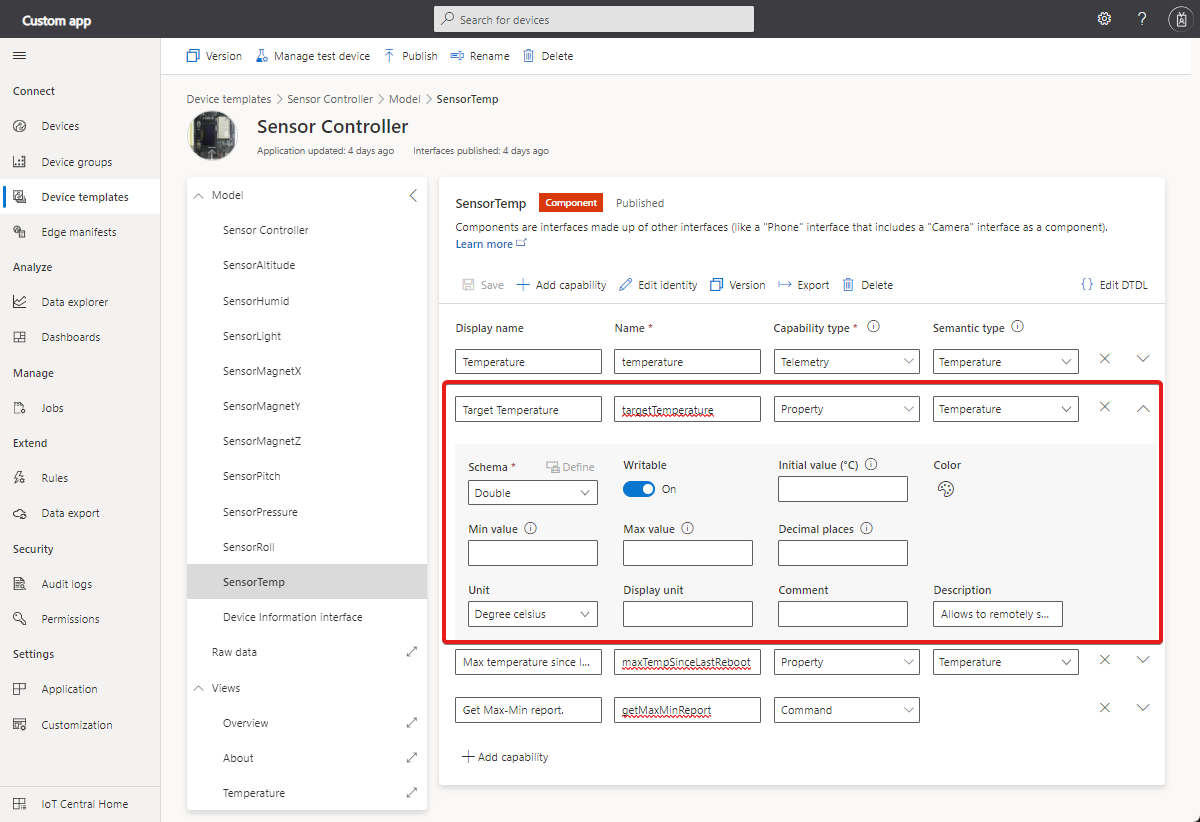Expand the Get Max-Min report row chevron
Viewport: 1200px width, 822px height.
(x=1144, y=707)
